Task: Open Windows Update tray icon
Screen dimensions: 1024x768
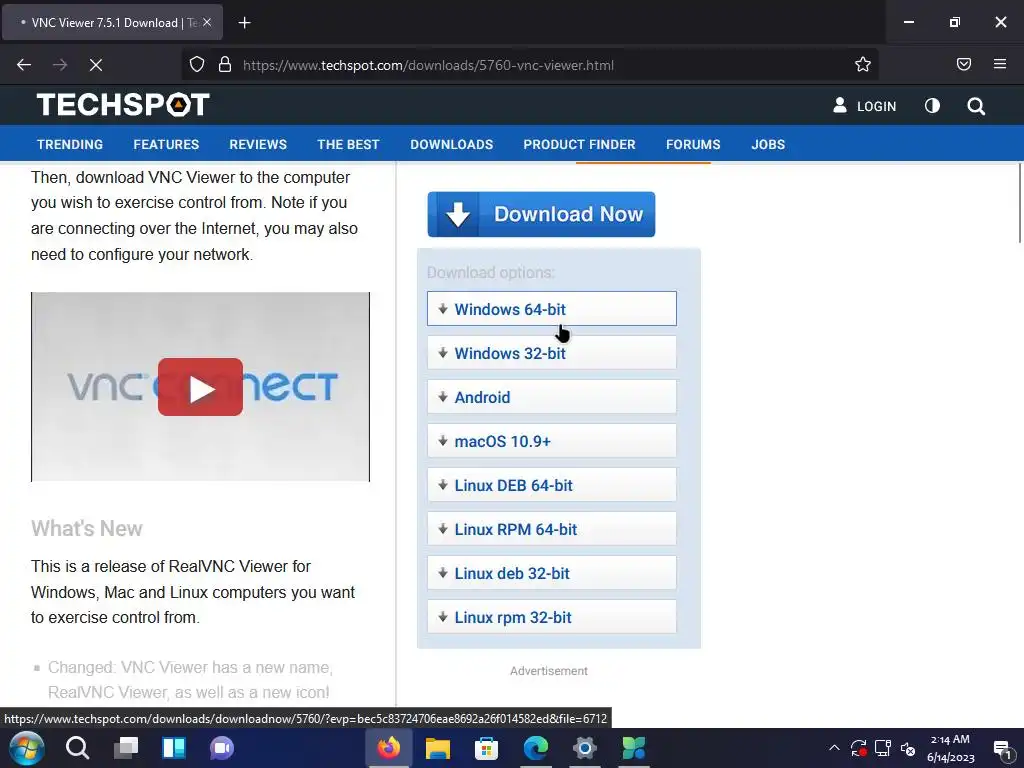Action: coord(858,748)
